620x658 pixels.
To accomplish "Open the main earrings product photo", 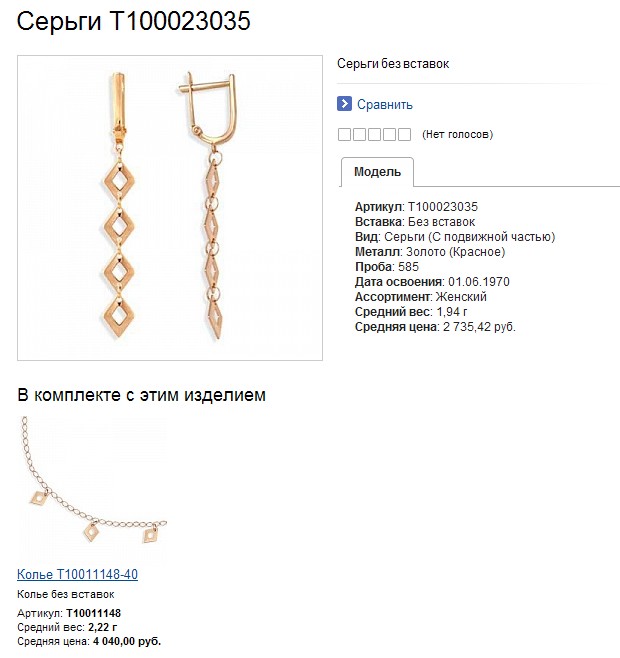I will (170, 208).
